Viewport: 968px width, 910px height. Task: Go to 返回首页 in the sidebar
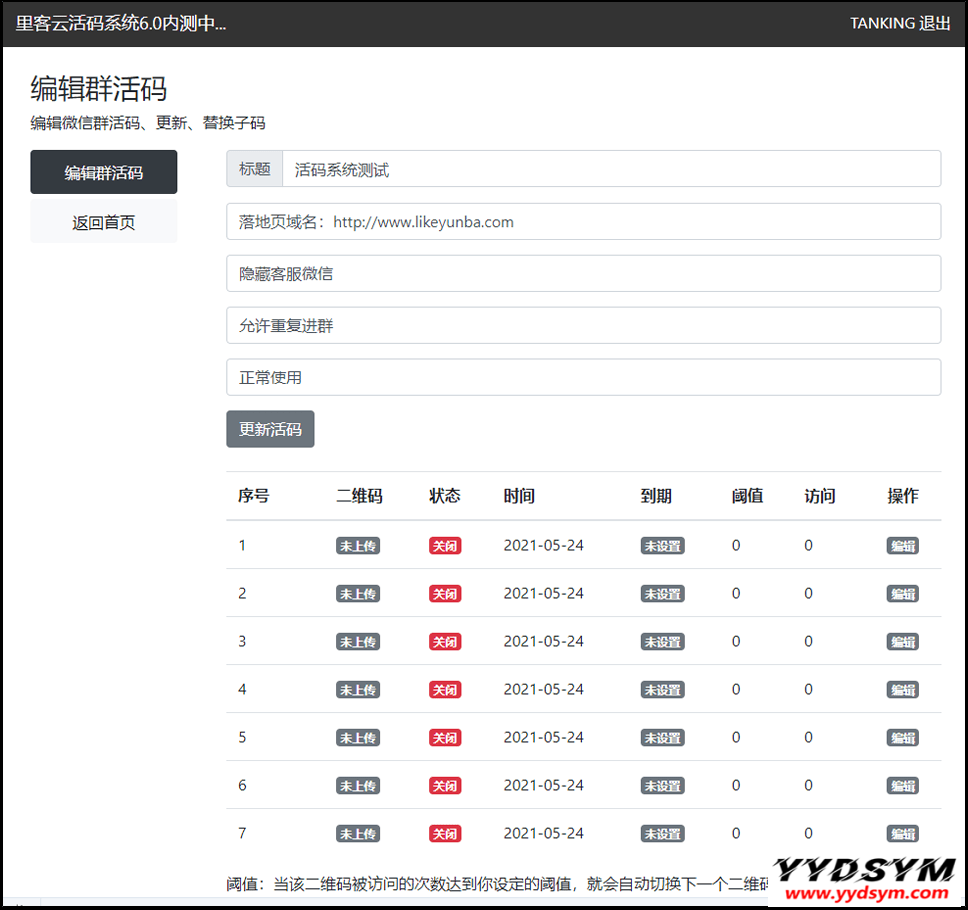click(x=104, y=222)
